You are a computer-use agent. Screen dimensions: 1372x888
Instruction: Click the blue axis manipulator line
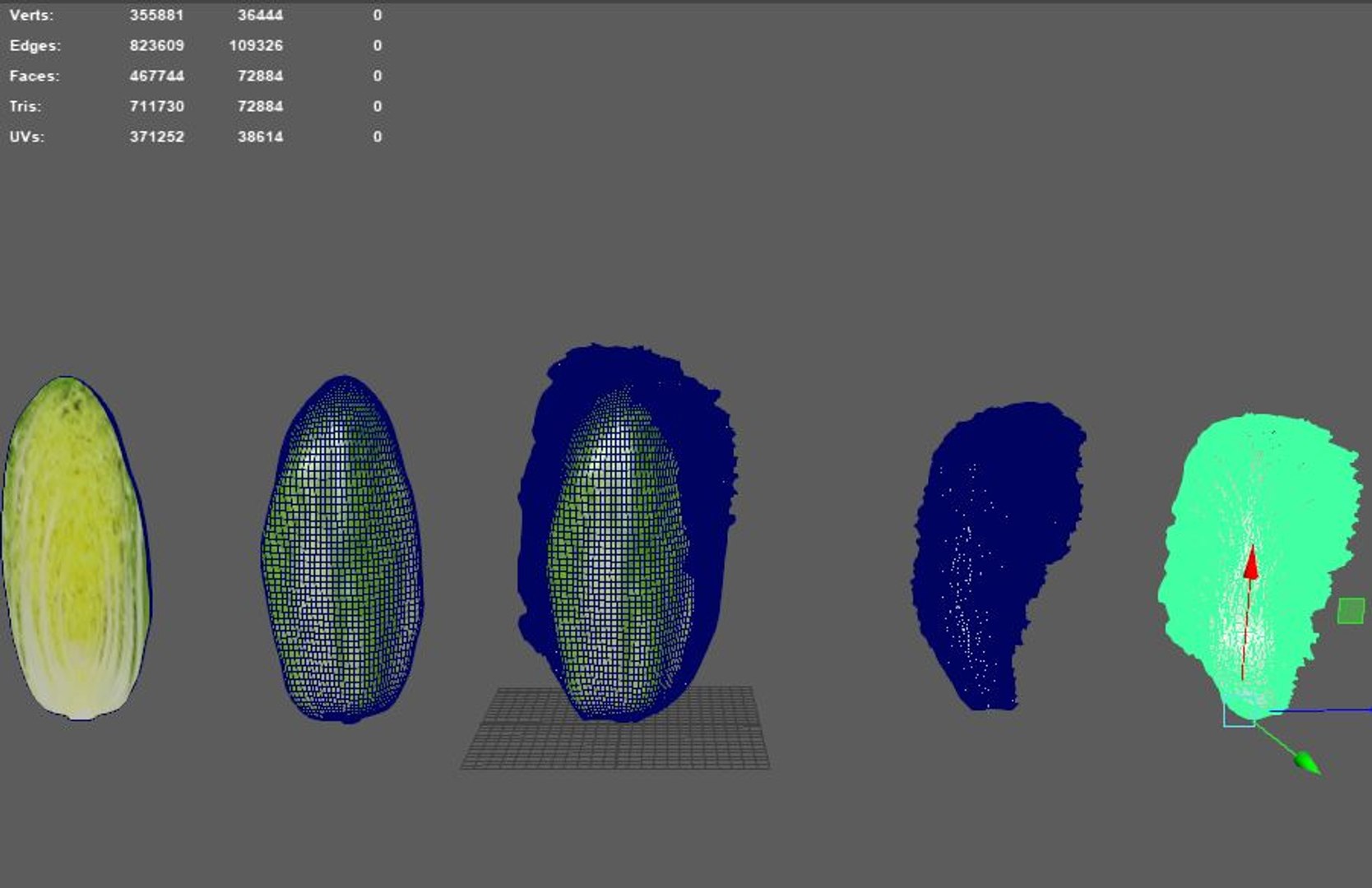point(1321,710)
